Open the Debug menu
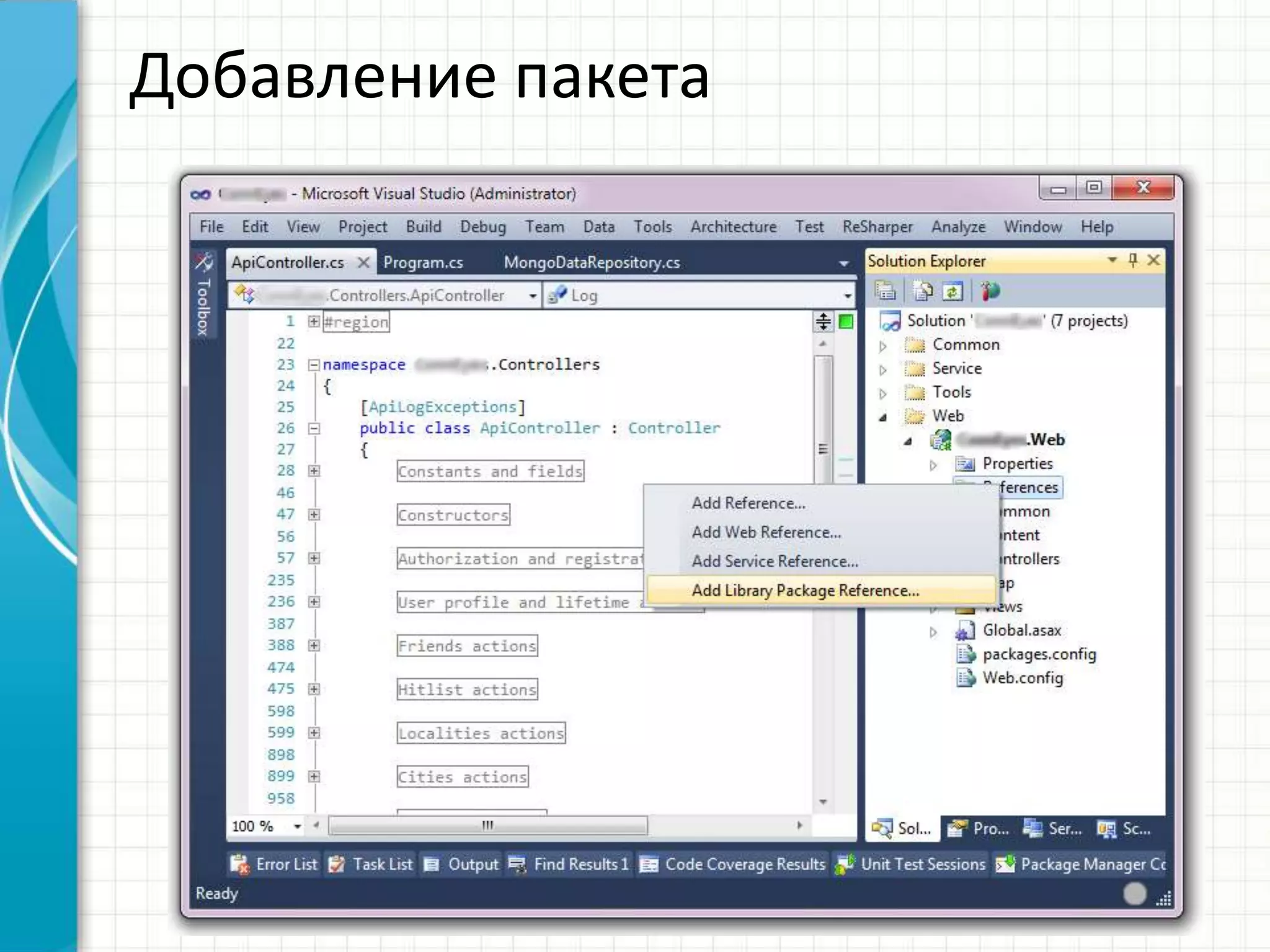 pyautogui.click(x=483, y=227)
